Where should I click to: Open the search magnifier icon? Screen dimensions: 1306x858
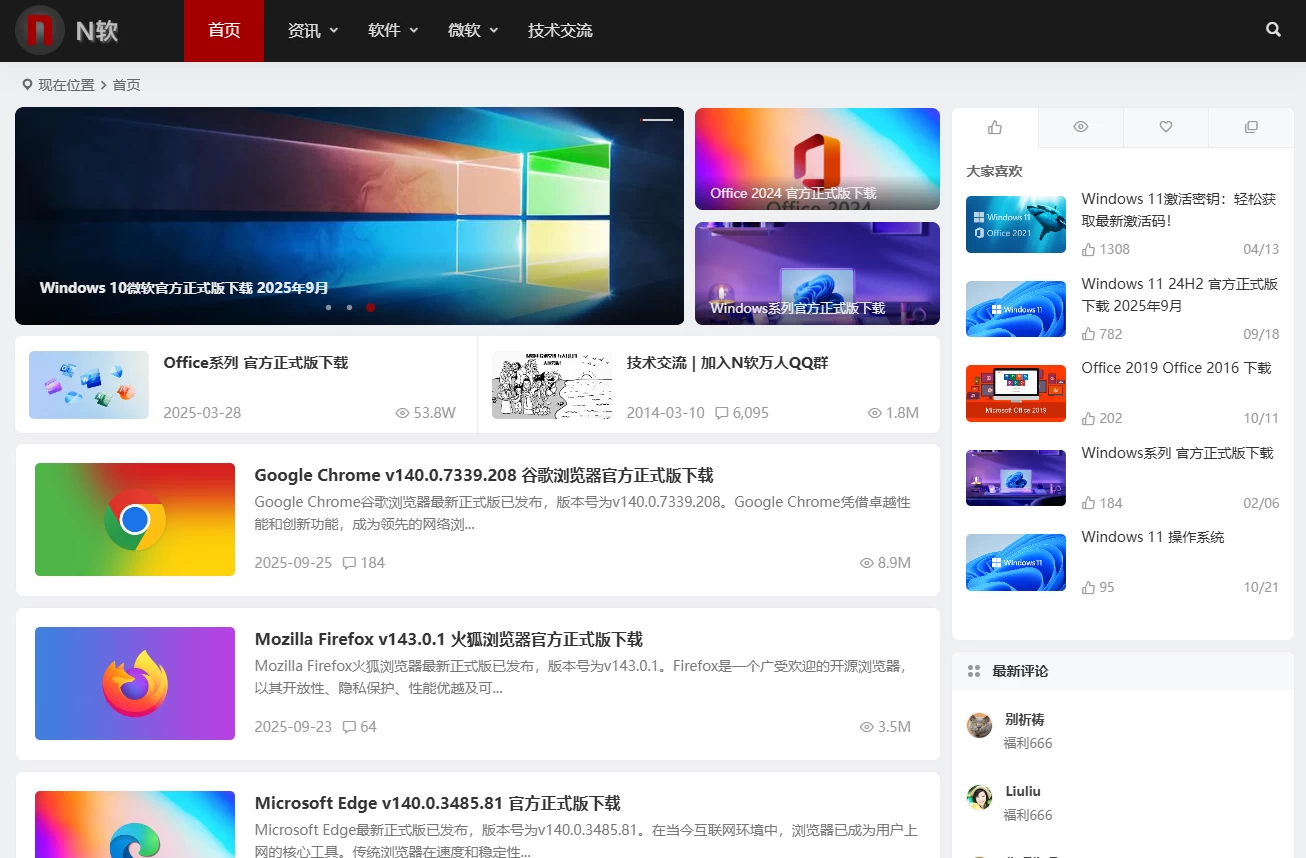pyautogui.click(x=1273, y=30)
